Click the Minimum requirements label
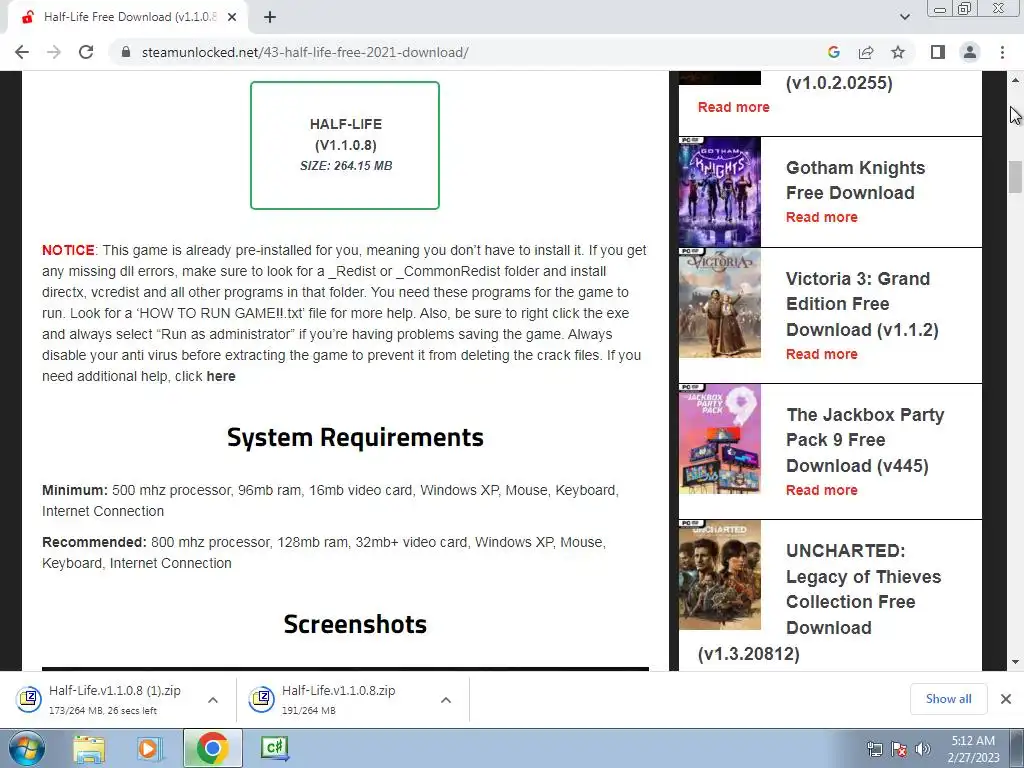This screenshot has width=1024, height=768. point(74,490)
